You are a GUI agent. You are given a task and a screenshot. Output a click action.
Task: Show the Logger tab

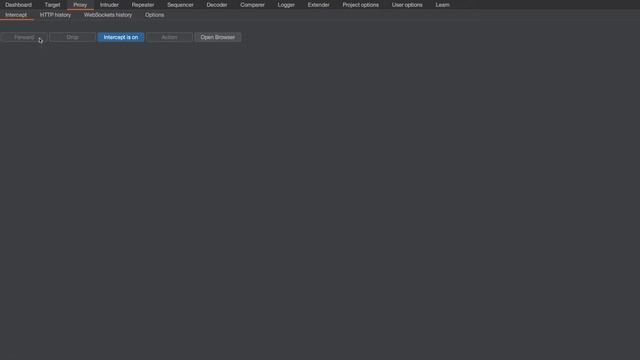click(x=286, y=5)
